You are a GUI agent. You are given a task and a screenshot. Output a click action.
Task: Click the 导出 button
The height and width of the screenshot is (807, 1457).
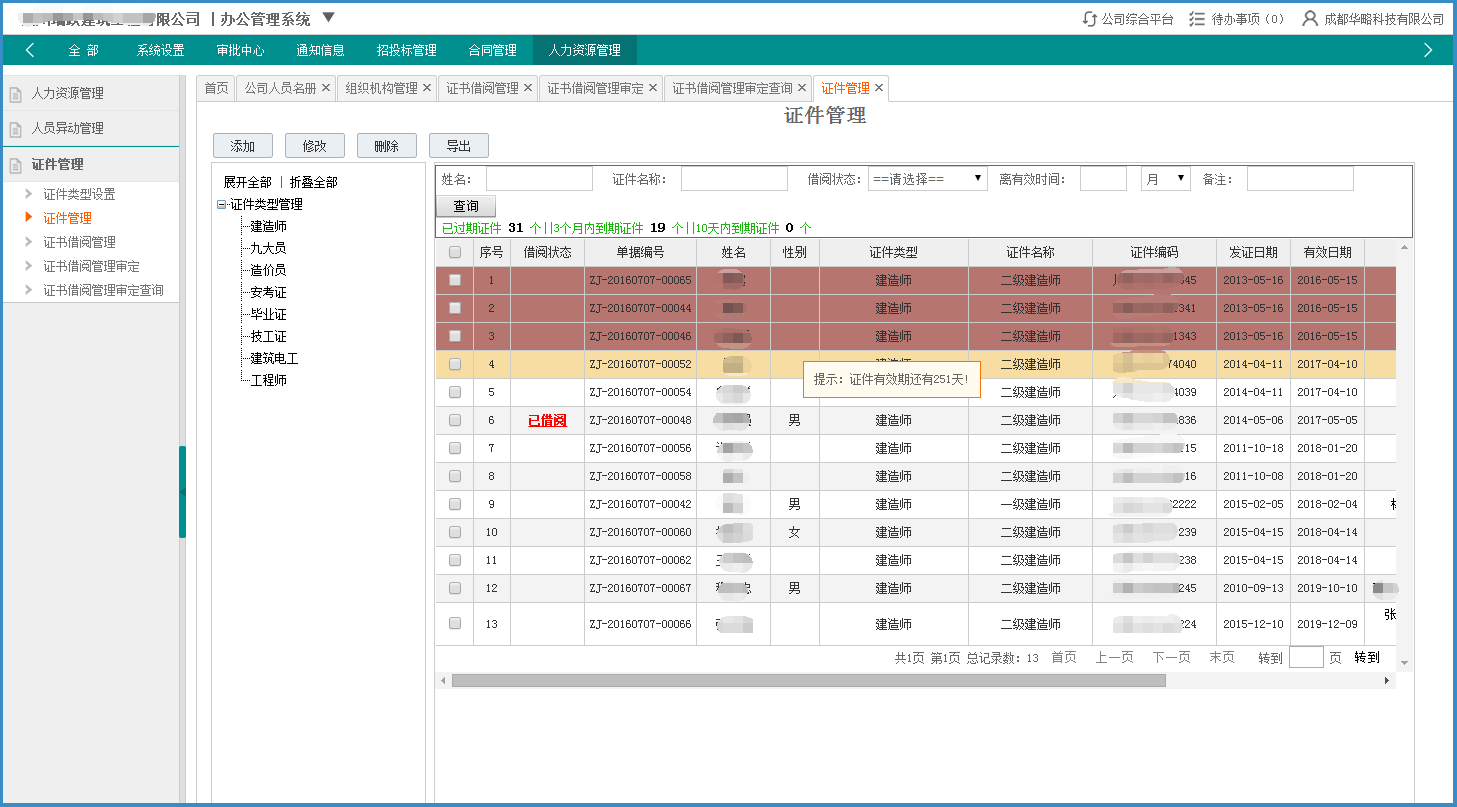pos(459,146)
